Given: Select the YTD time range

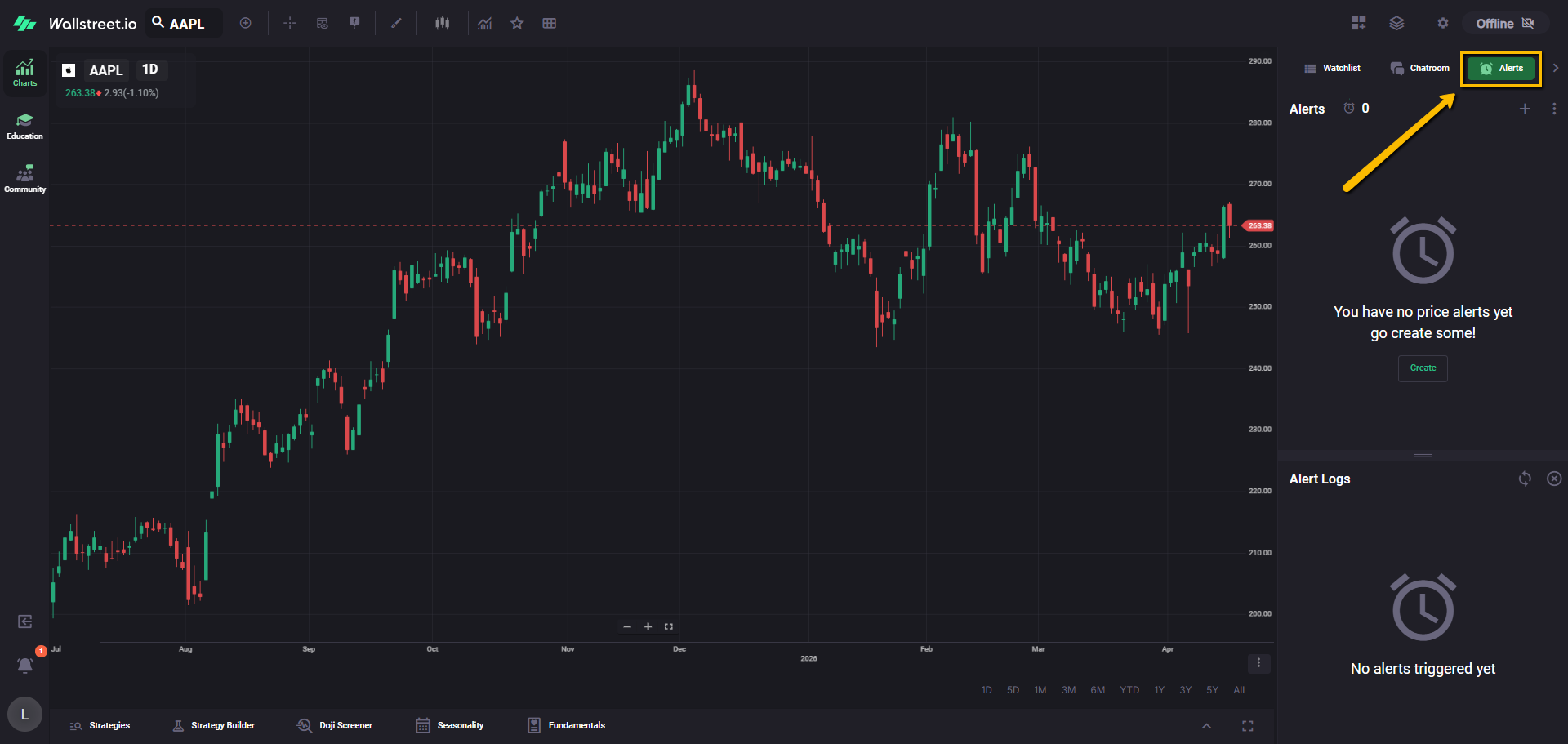Looking at the screenshot, I should pos(1129,691).
